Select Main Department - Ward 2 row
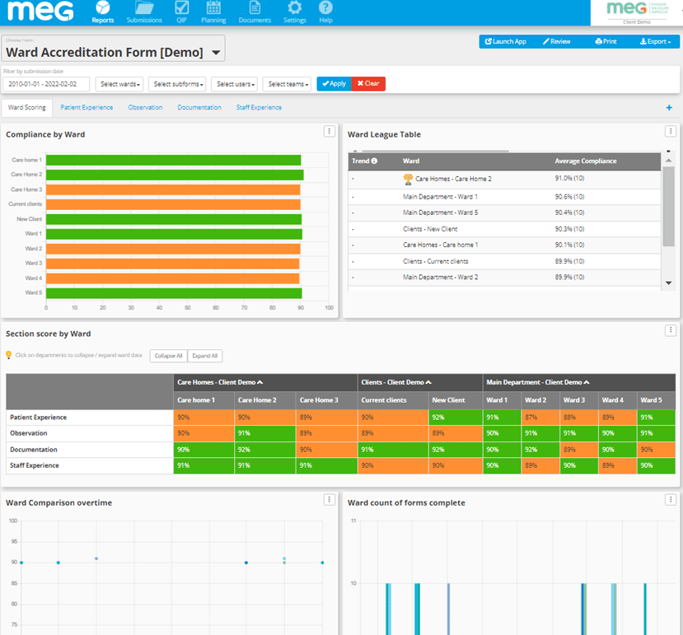Screen dimensions: 683x635 tap(505, 277)
